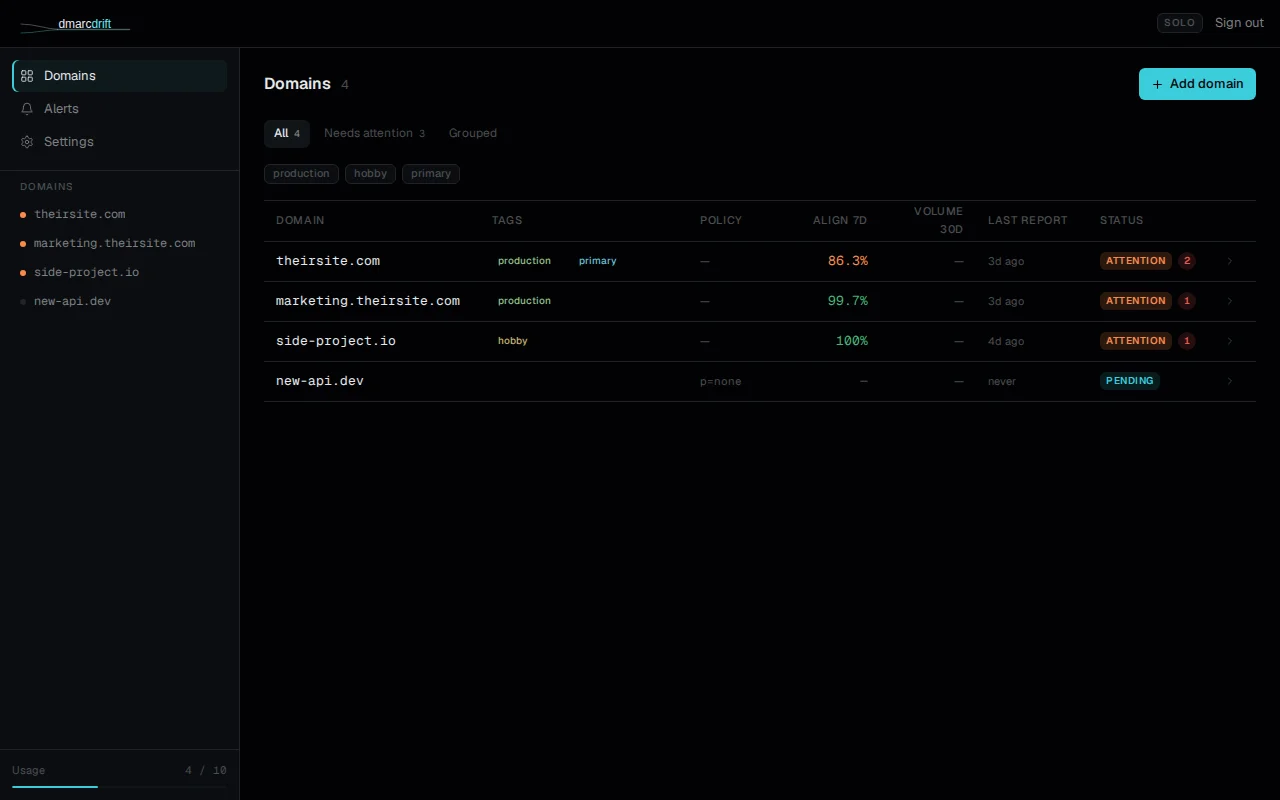Click the Settings gear icon

27,142
